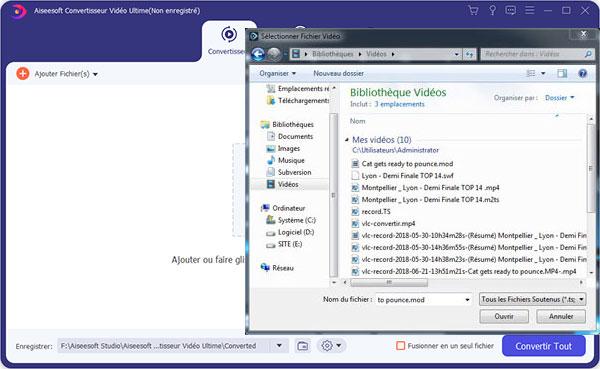Image resolution: width=600 pixels, height=369 pixels.
Task: Click the refresh button beside address bar
Action: pos(469,54)
